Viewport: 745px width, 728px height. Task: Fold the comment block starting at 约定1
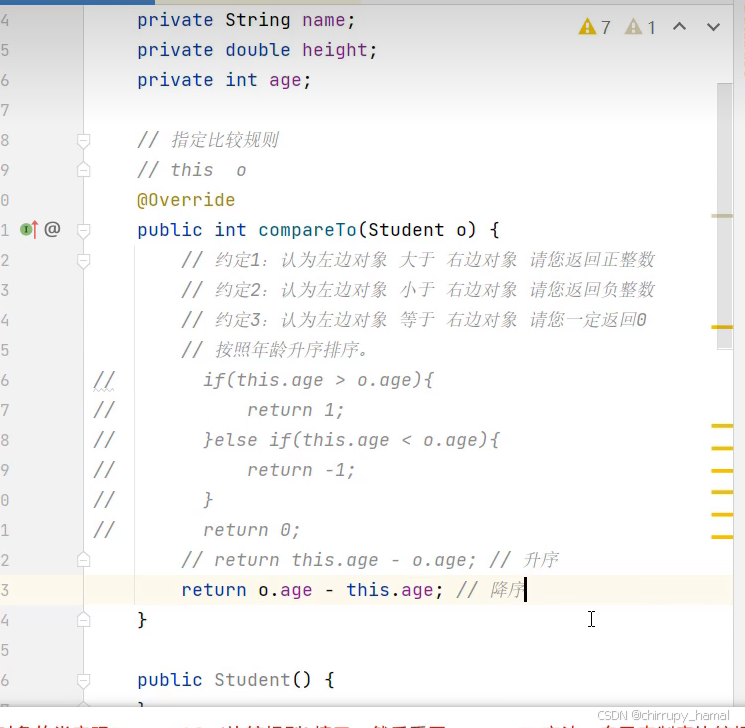point(84,261)
